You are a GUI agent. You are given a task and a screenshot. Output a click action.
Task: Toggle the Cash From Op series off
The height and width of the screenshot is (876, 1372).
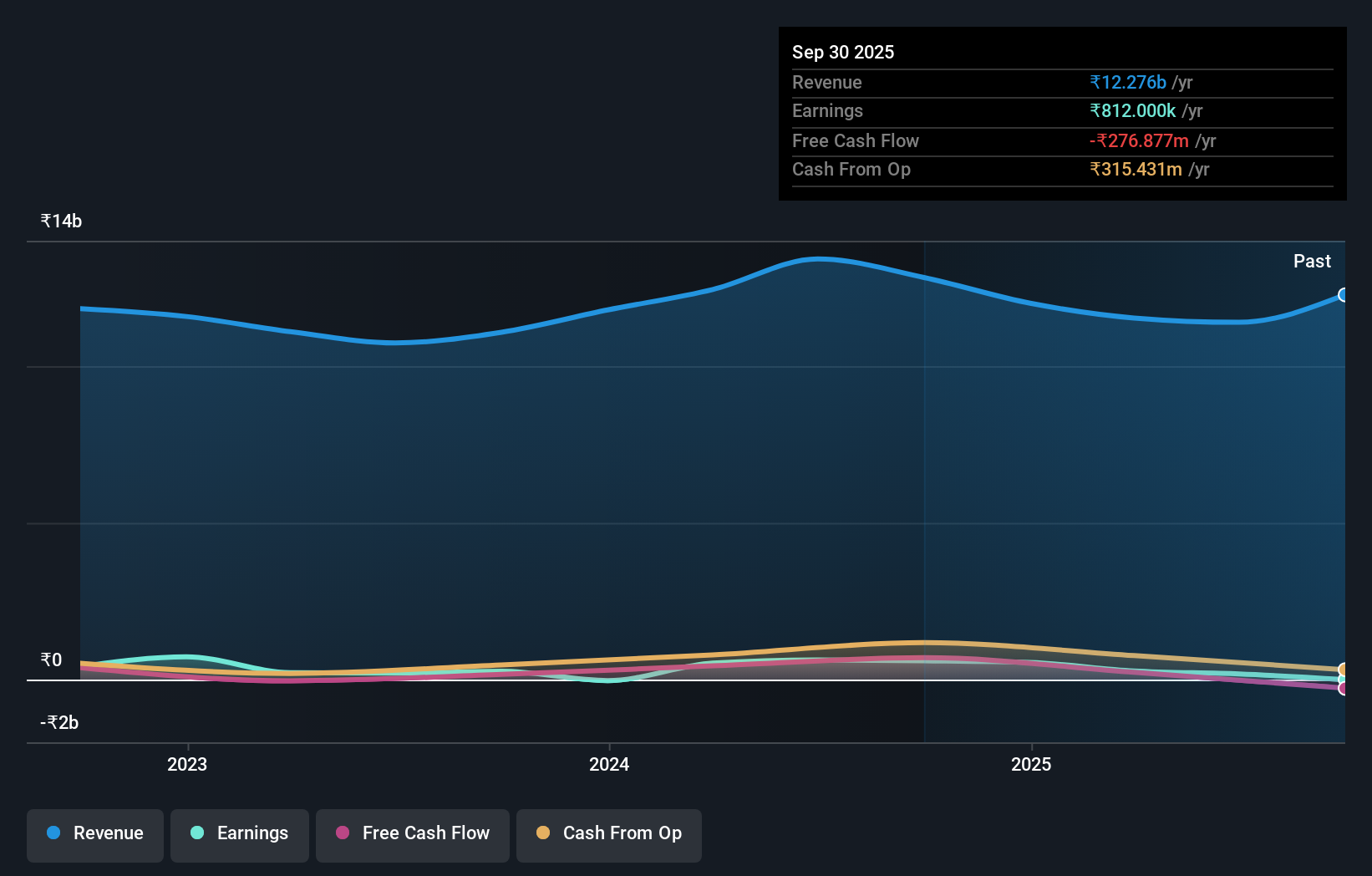[608, 835]
